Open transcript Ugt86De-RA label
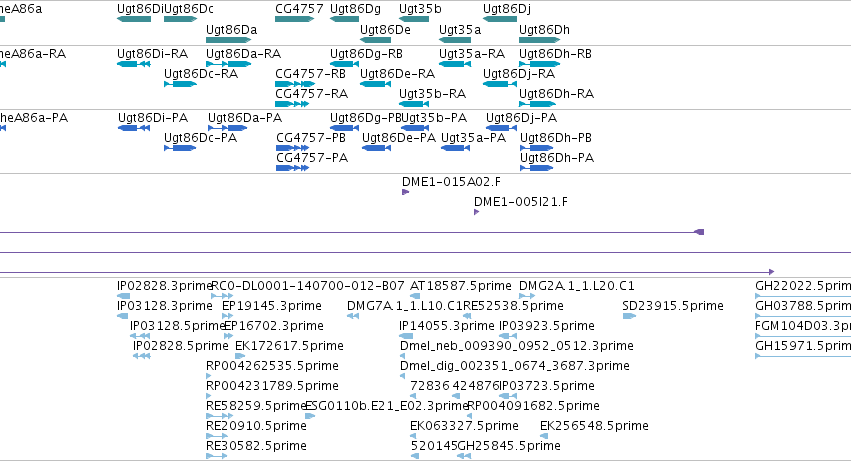851x461 pixels. click(x=398, y=73)
